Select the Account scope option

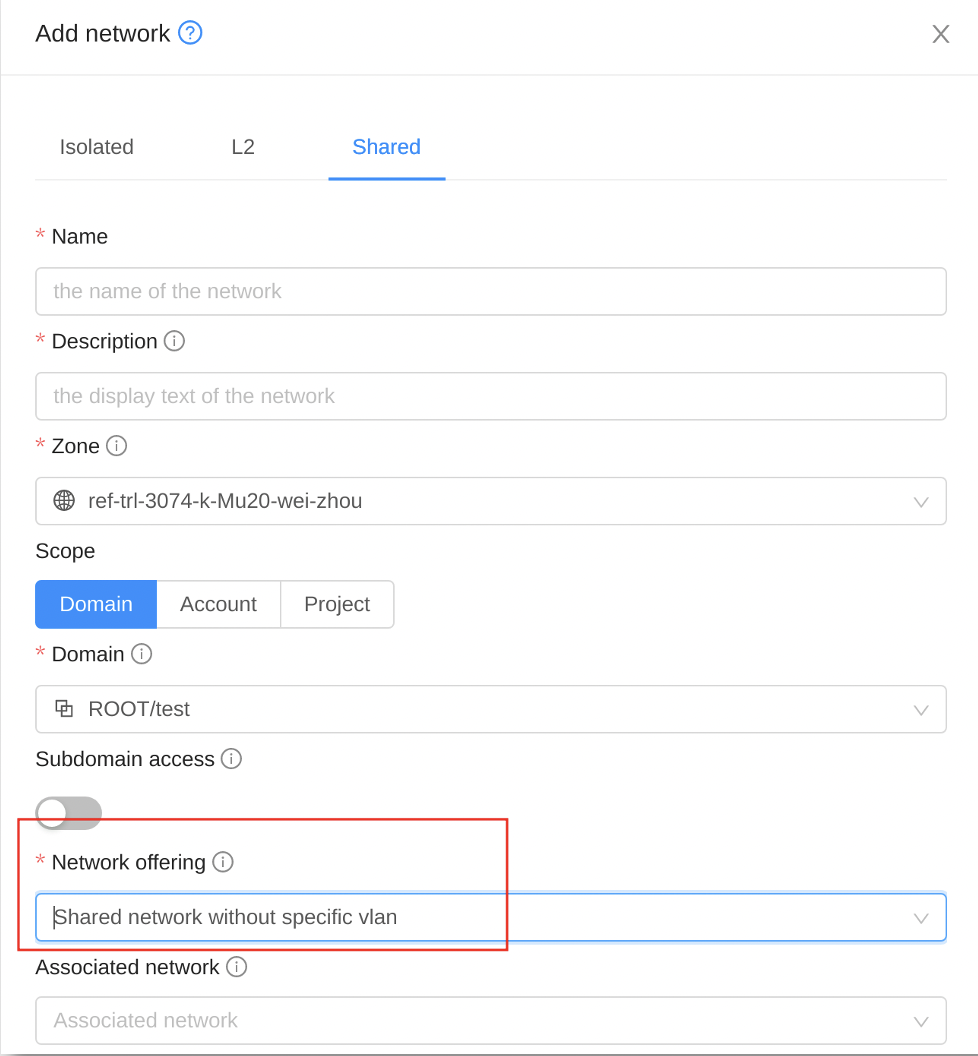(x=218, y=604)
